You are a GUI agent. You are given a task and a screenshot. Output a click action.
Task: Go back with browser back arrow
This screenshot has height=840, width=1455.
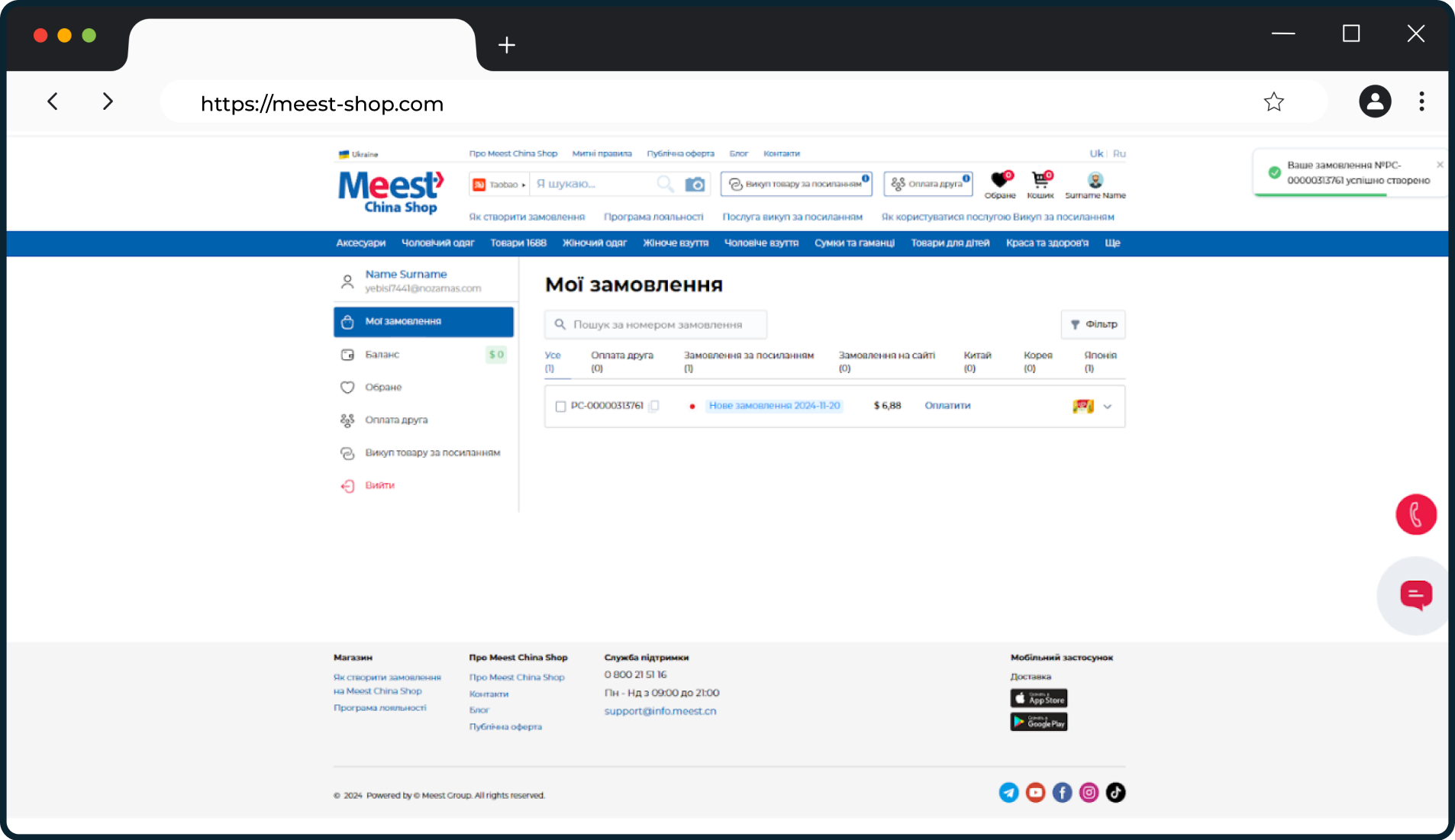tap(53, 101)
